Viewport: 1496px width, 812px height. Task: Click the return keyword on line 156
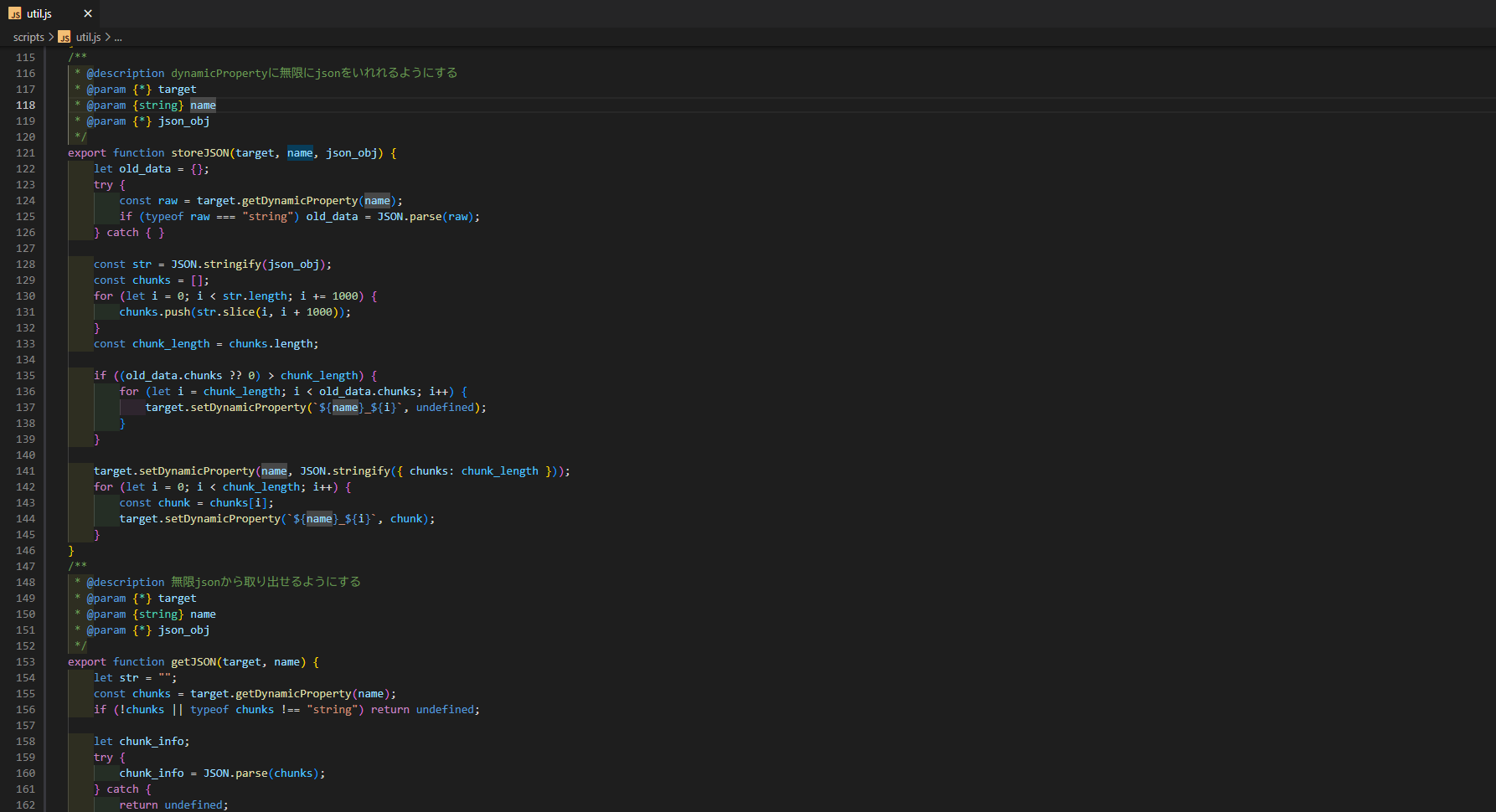coord(390,710)
